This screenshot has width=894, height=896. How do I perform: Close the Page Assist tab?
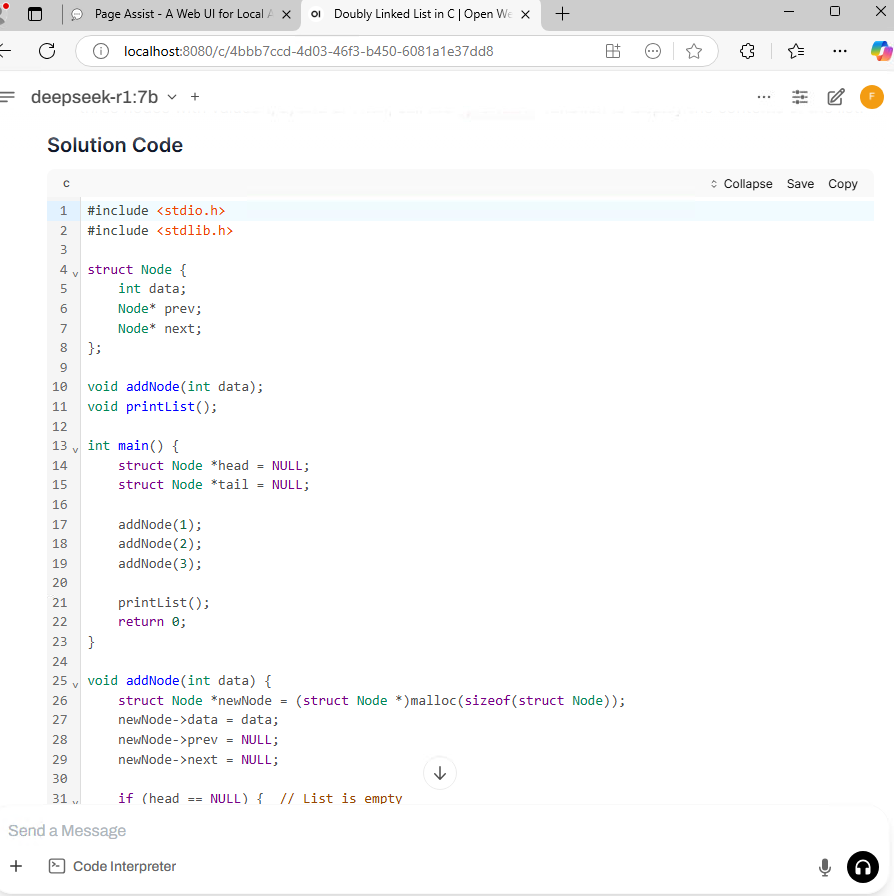coord(287,14)
